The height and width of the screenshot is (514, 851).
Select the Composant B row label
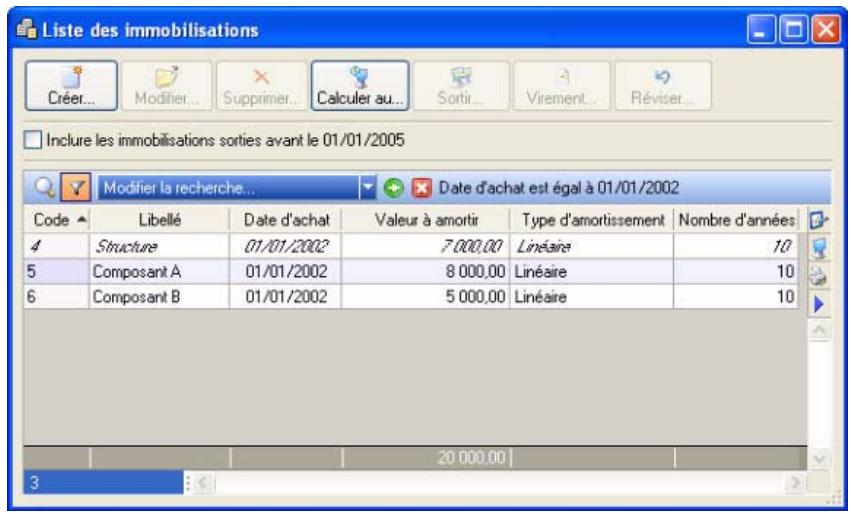(136, 297)
